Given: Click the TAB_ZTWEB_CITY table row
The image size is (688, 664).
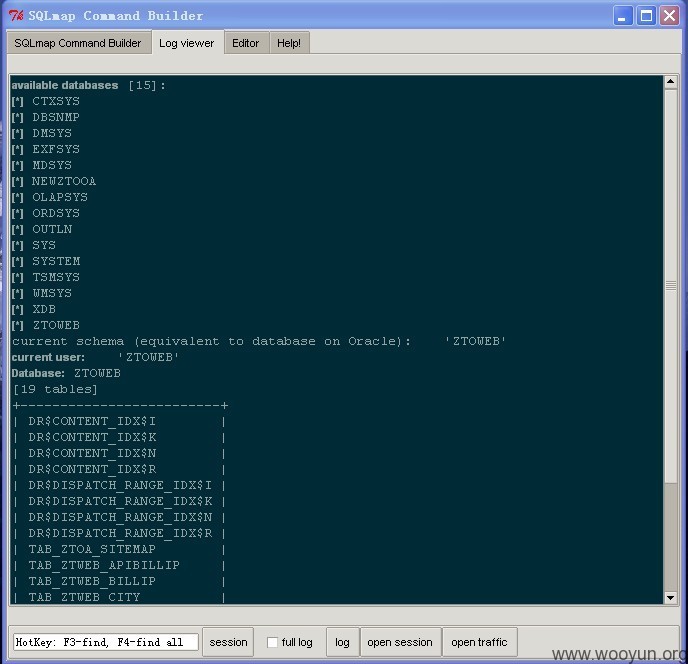Looking at the screenshot, I should [119, 597].
